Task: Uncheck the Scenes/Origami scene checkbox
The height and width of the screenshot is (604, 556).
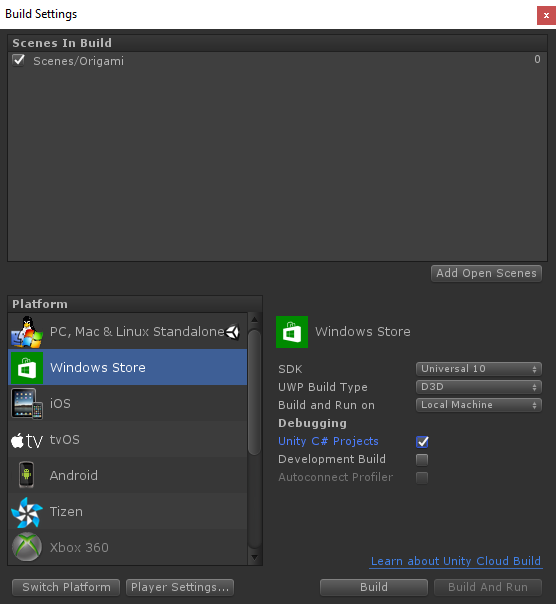Action: [x=18, y=60]
